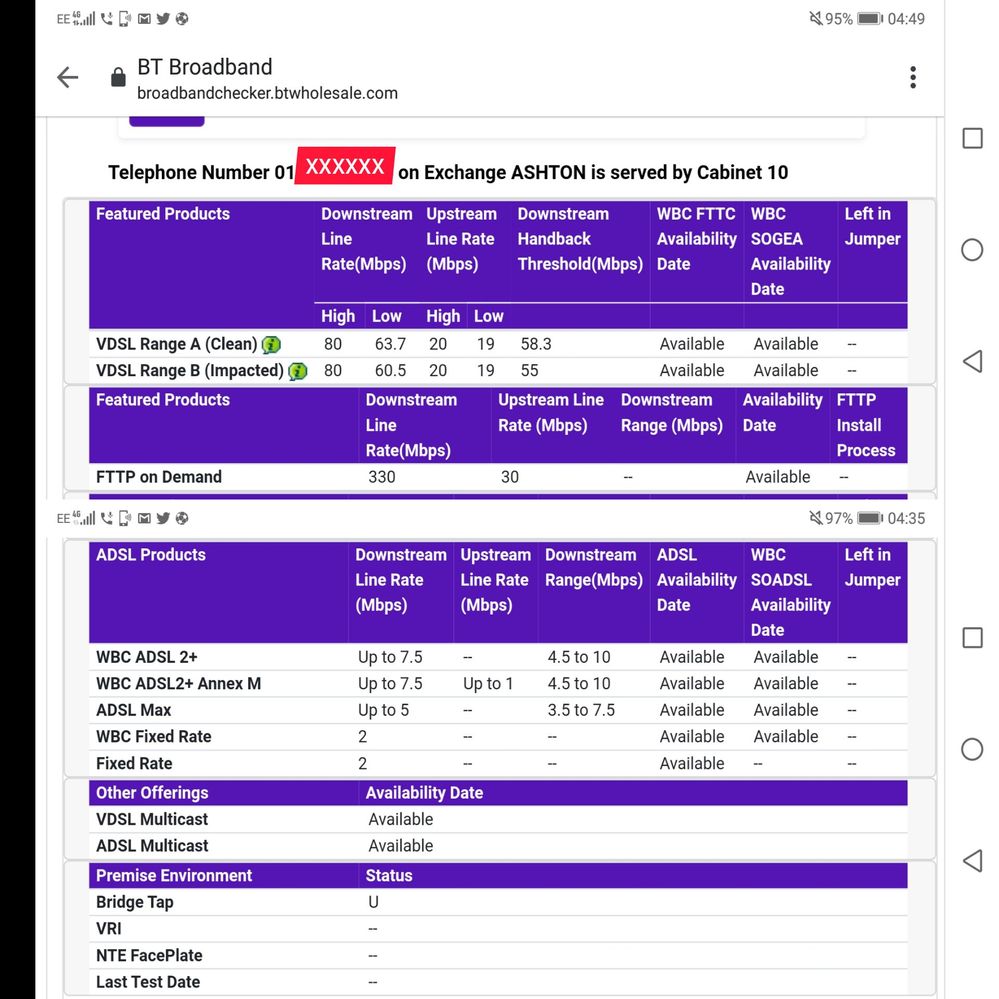Click info icon next to VDSL Range B (Impacted)

(297, 371)
